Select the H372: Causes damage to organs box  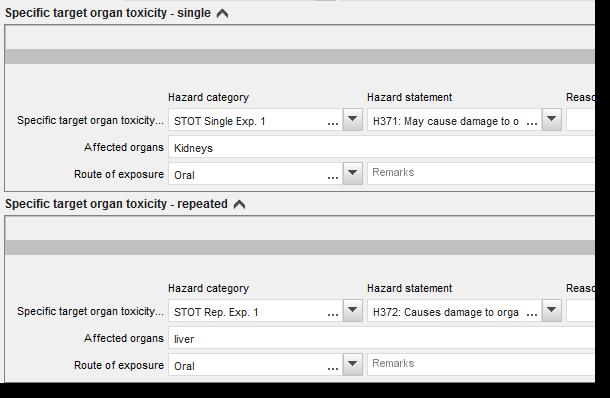[454, 310]
